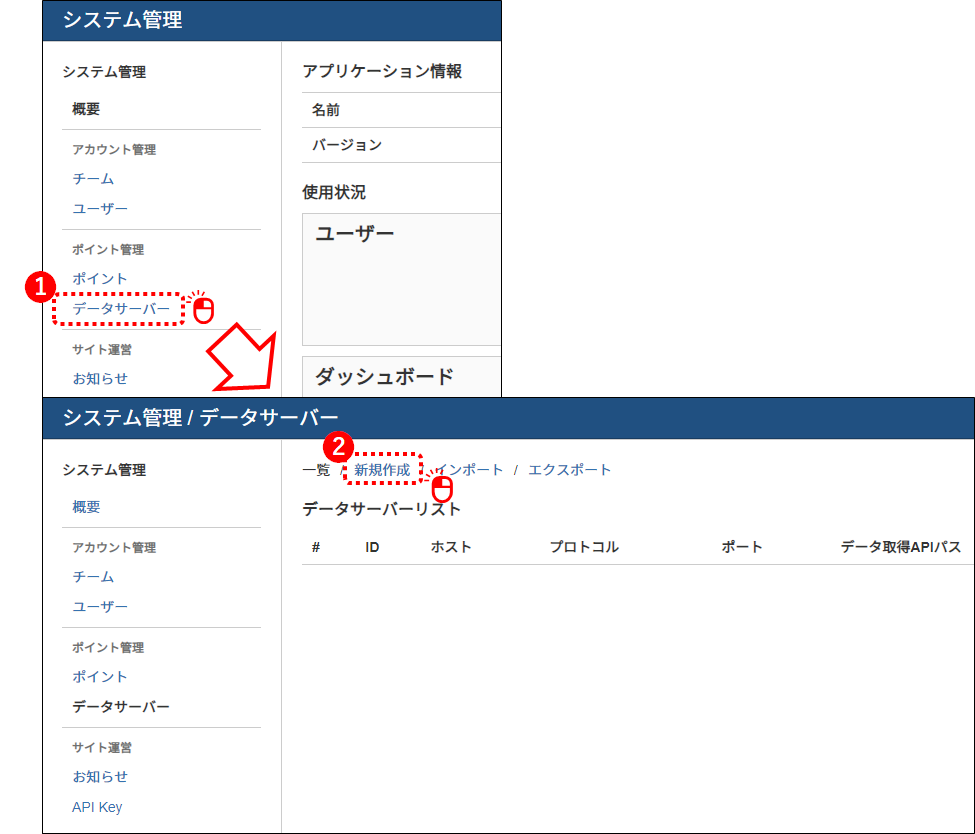Click the ユーザー usage card

[x=401, y=279]
